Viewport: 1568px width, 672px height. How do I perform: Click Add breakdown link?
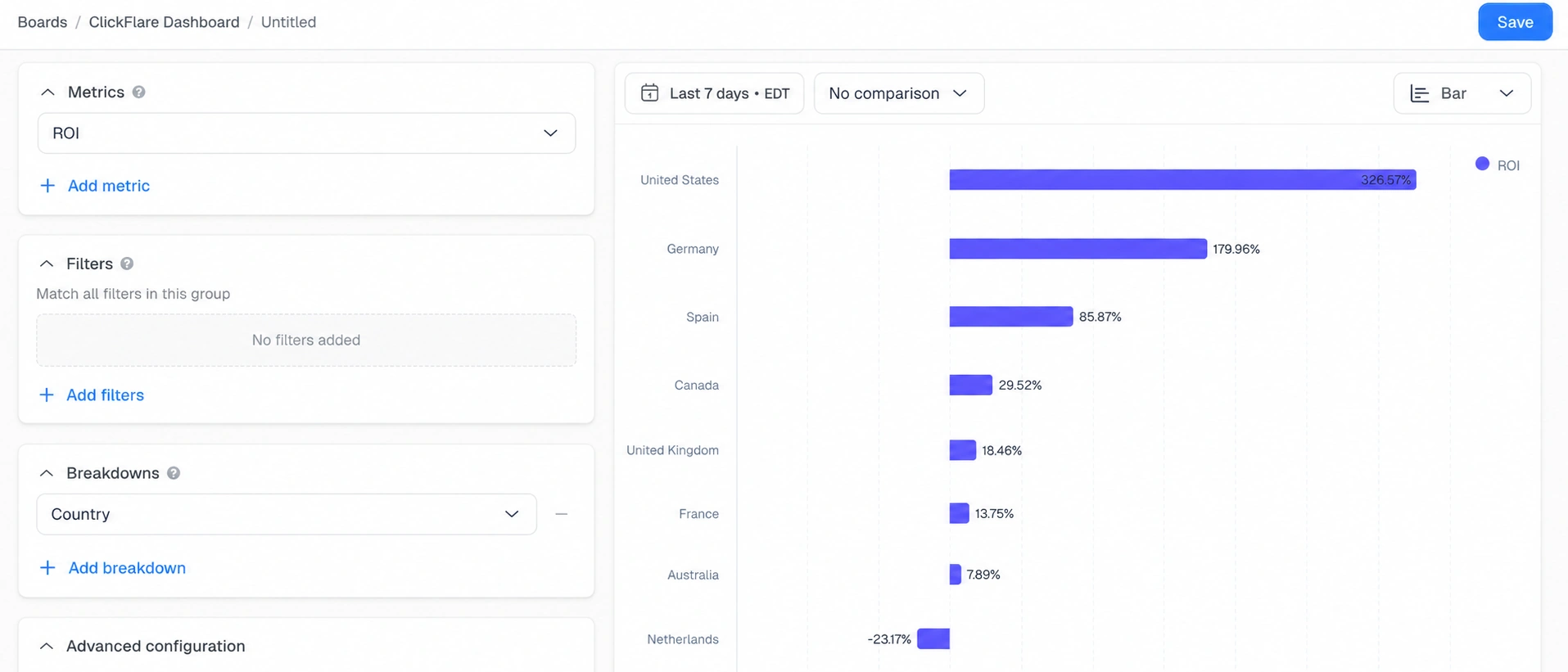click(x=127, y=568)
